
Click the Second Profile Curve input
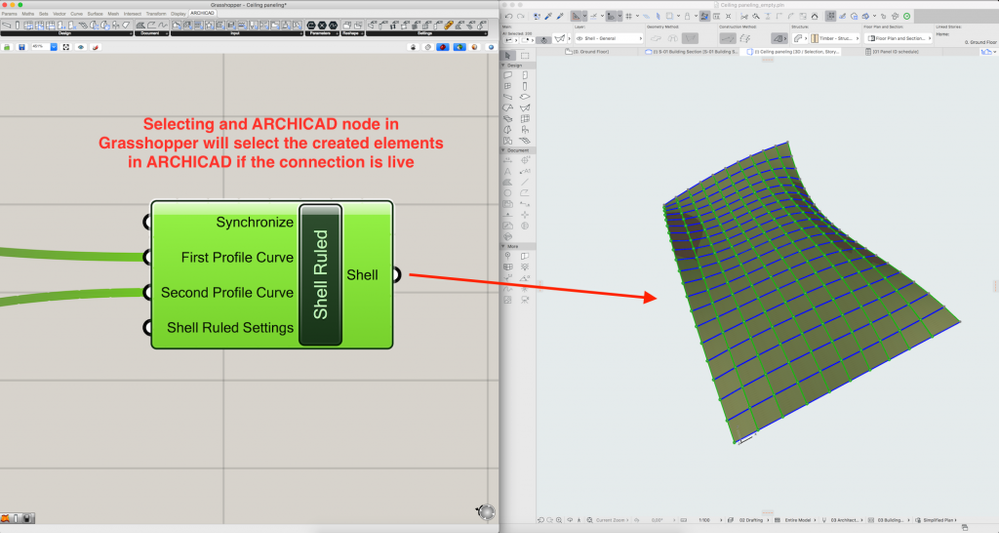coord(227,292)
